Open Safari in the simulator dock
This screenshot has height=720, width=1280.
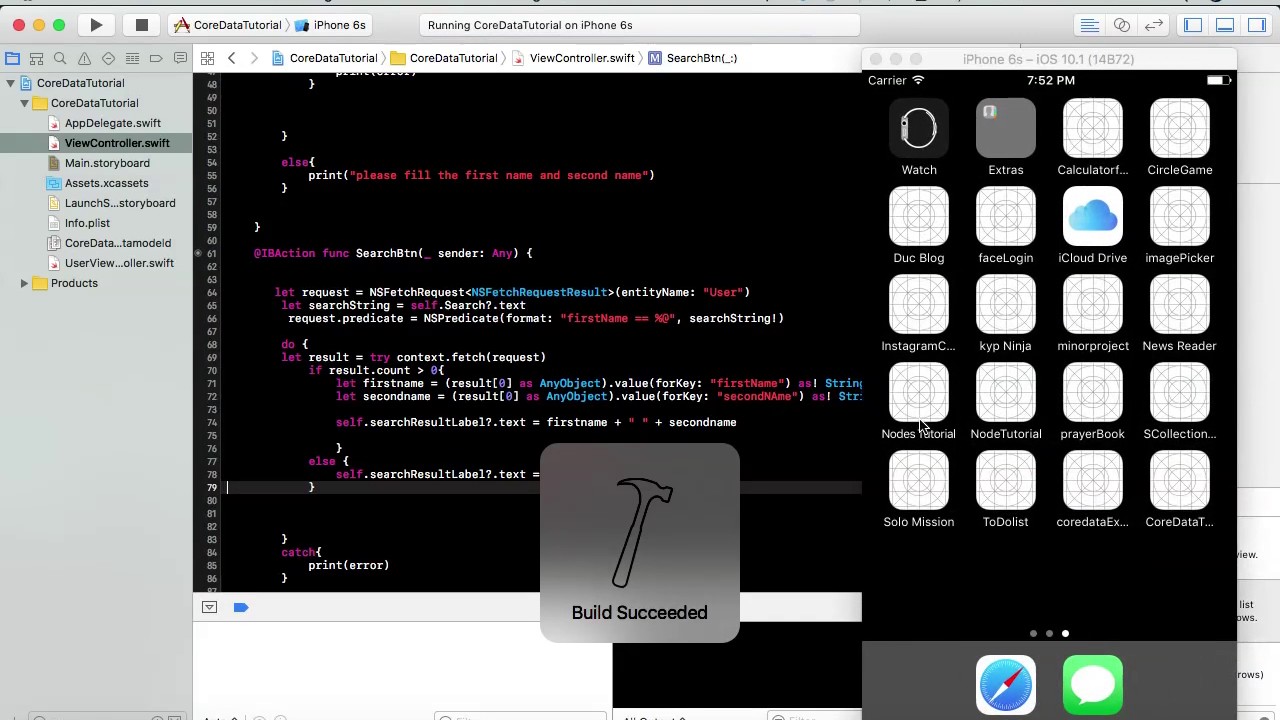(1006, 685)
